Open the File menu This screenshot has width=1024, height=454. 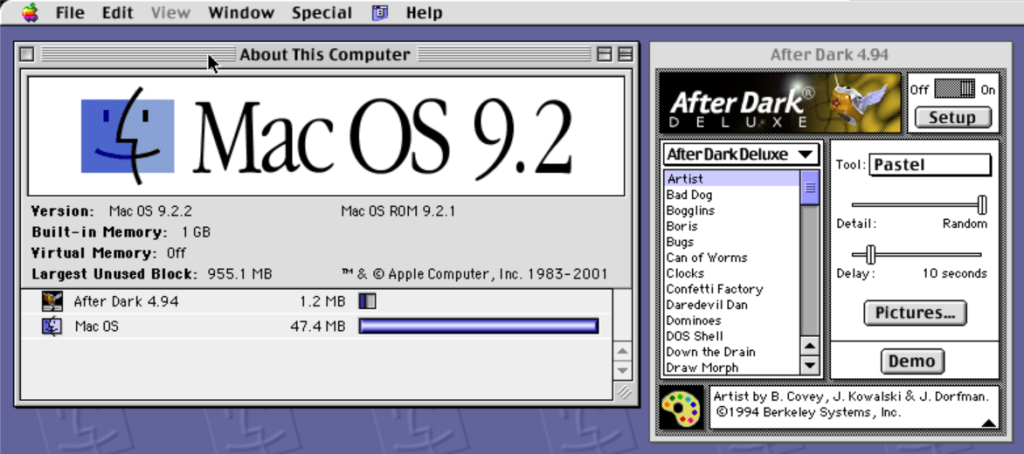(70, 13)
